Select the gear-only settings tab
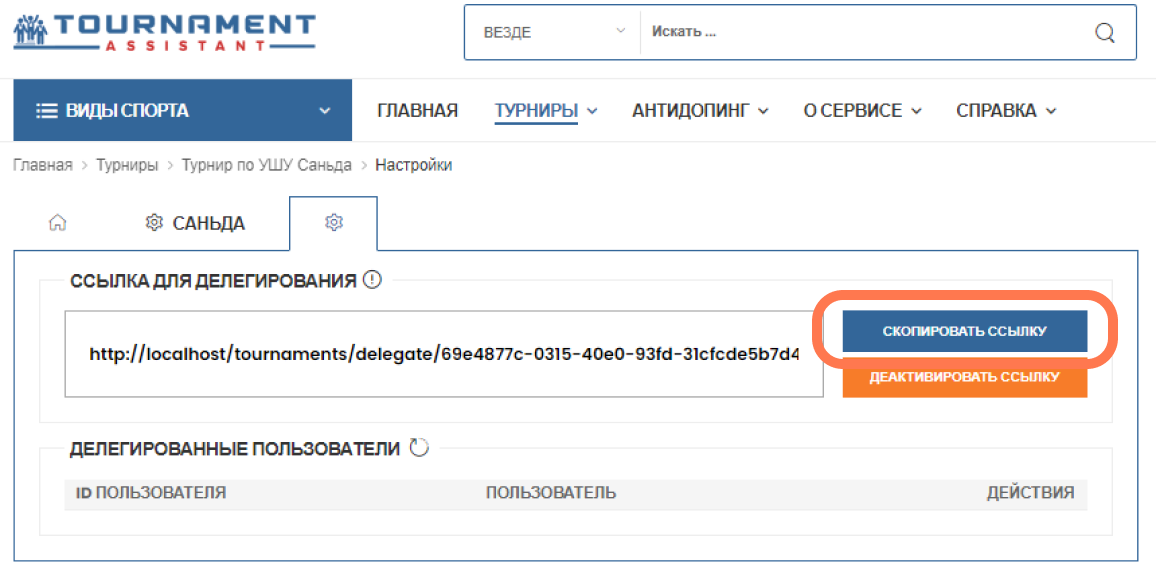This screenshot has width=1156, height=579. pos(334,223)
